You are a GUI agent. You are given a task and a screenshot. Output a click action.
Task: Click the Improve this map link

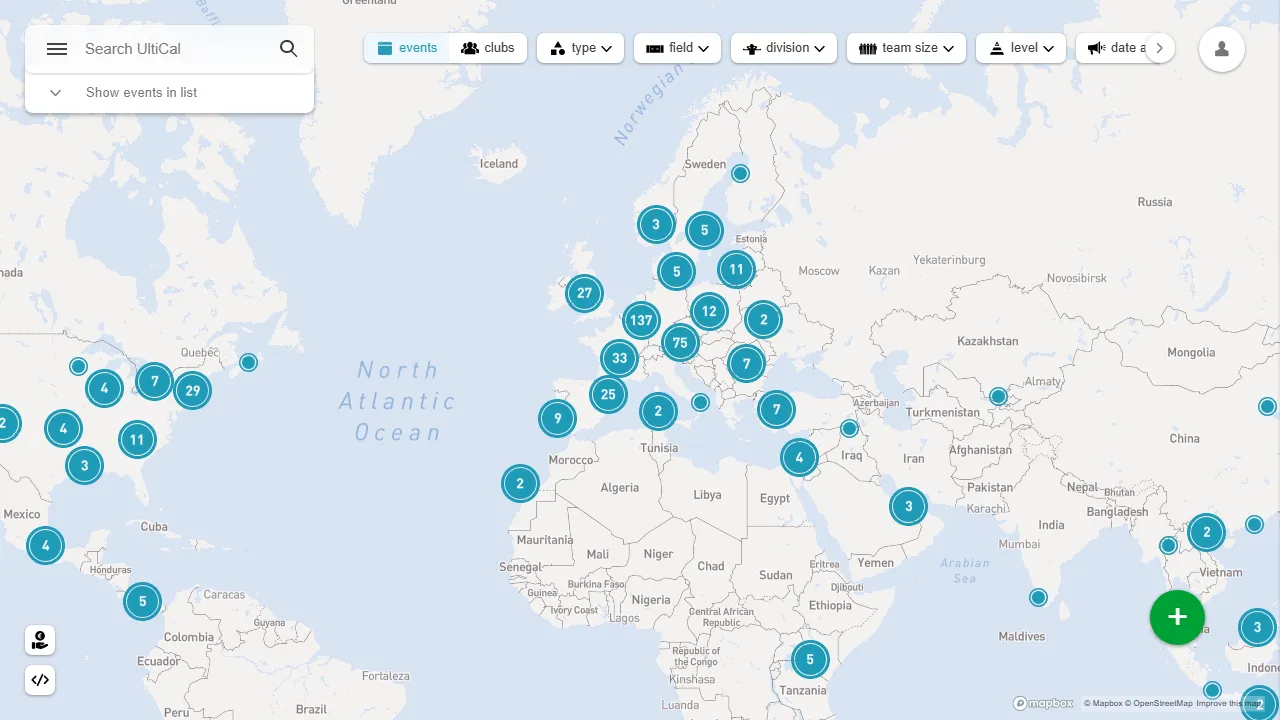click(x=1228, y=704)
